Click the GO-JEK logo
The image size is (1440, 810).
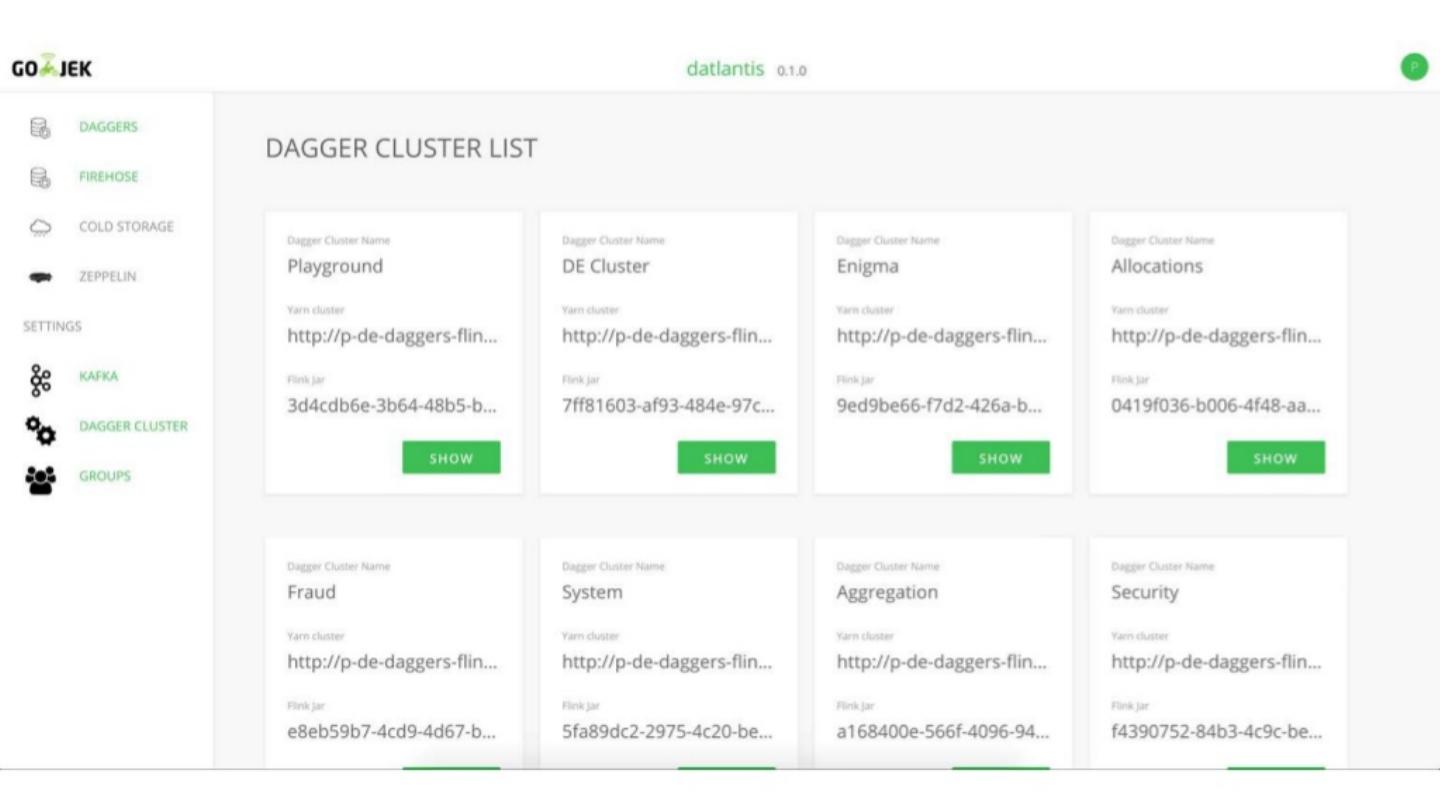pos(51,68)
